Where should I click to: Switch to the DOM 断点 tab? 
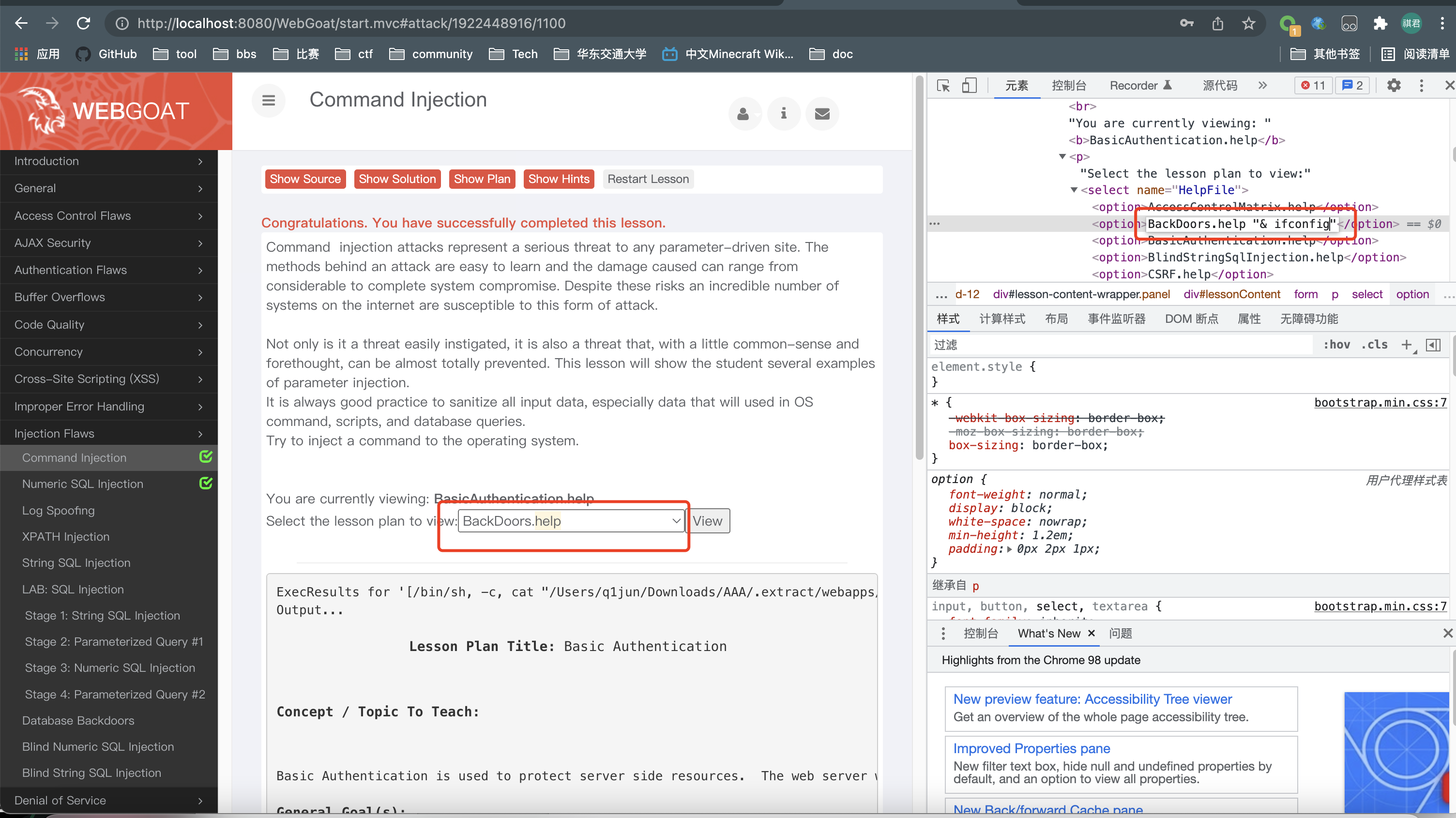tap(1192, 319)
